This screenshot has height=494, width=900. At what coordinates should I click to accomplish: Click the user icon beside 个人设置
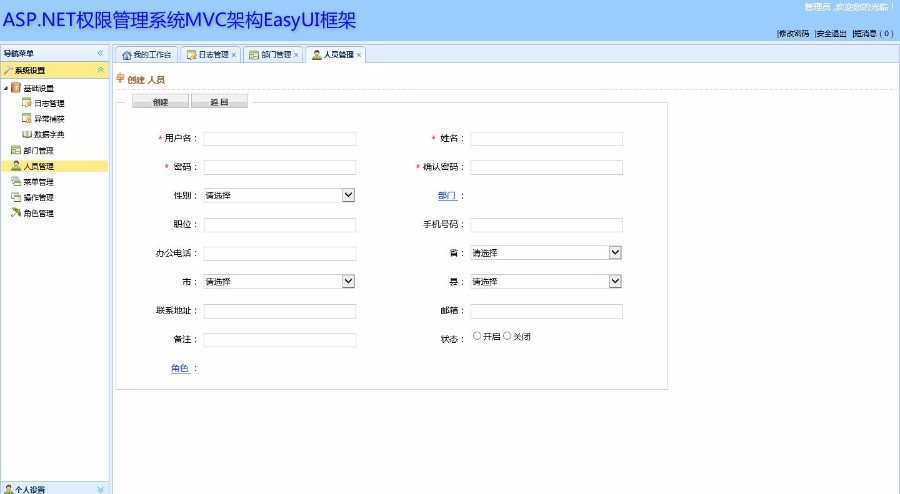pyautogui.click(x=9, y=489)
